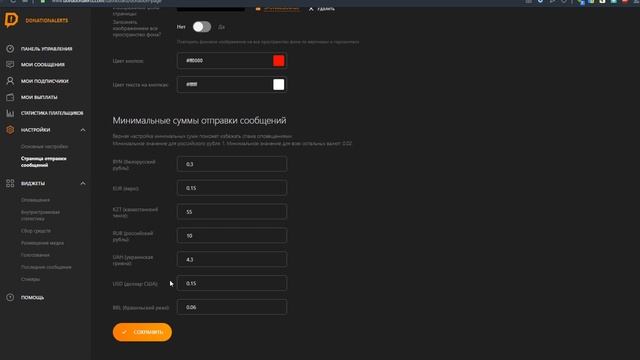Click the Мои сообщения message icon

click(x=10, y=64)
